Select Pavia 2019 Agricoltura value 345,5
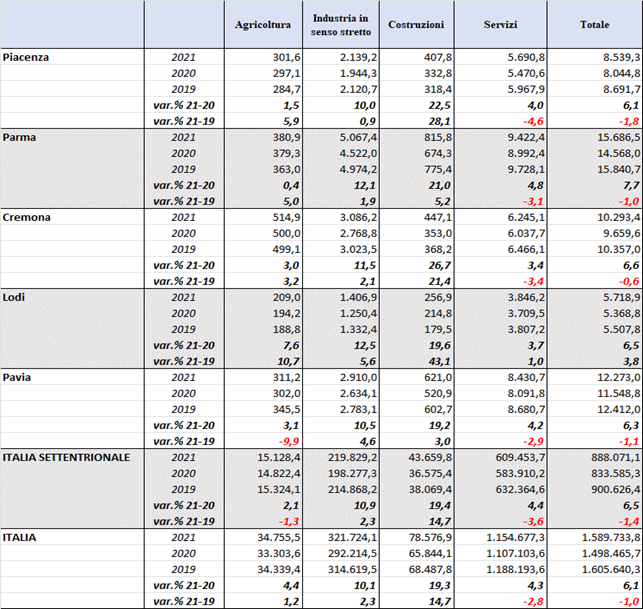The width and height of the screenshot is (643, 609). click(x=287, y=409)
